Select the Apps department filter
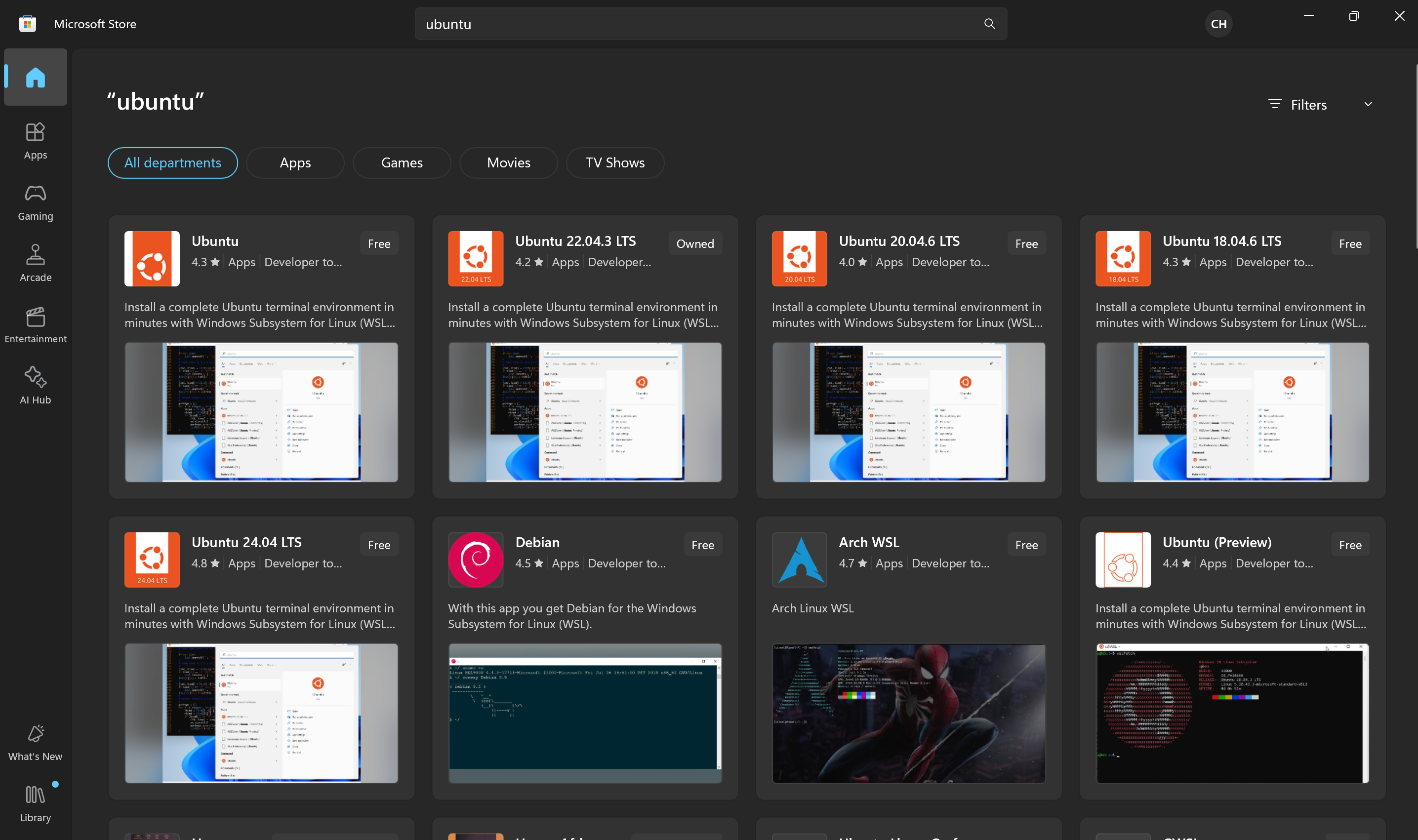Viewport: 1418px width, 840px height. (295, 163)
